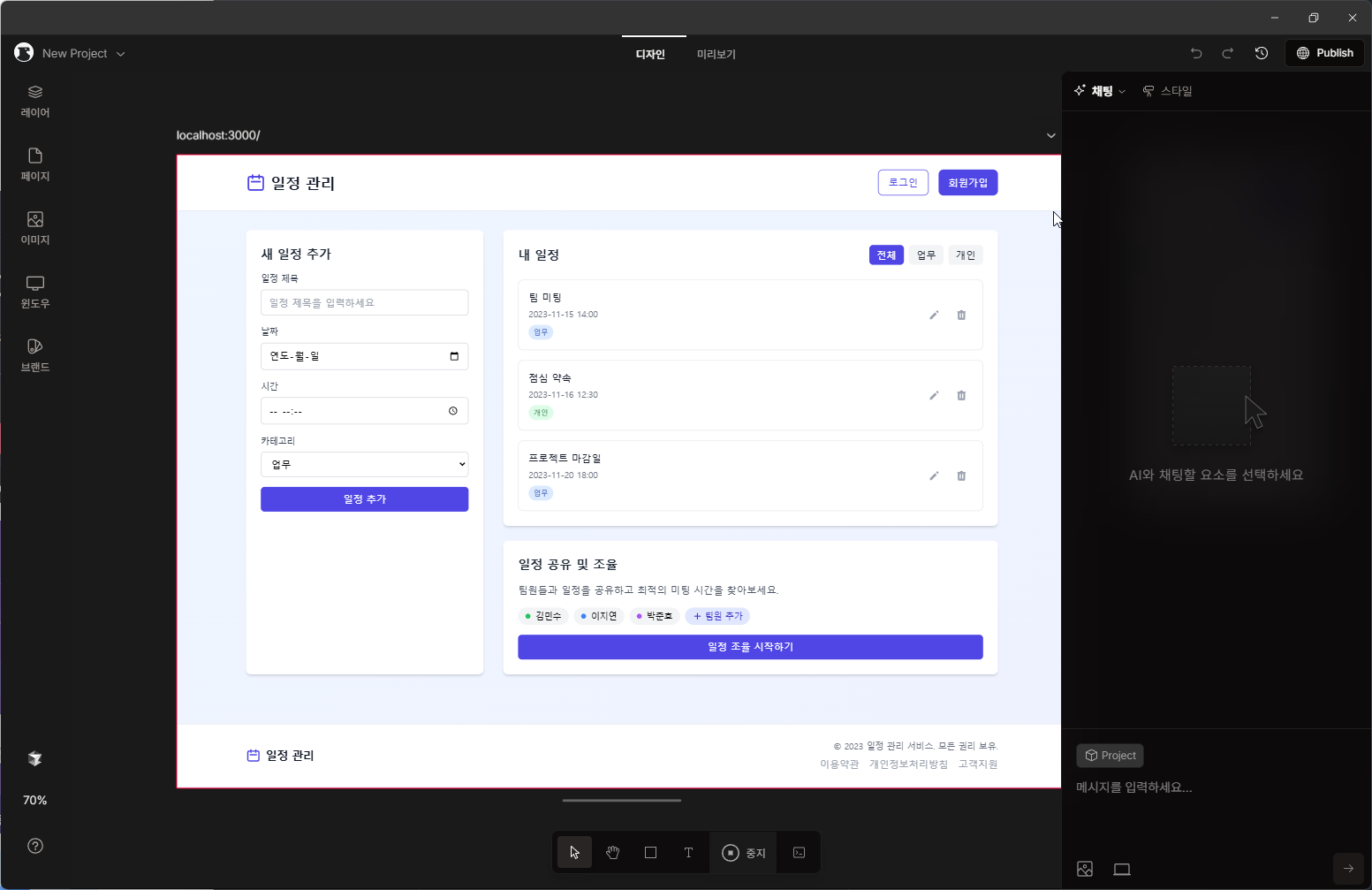1372x890 pixels.
Task: Open the 개인정보처리방침 footer link
Action: [x=908, y=764]
